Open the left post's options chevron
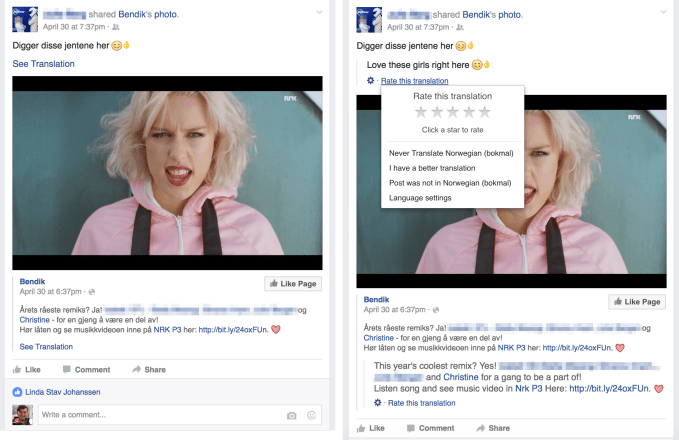Screen dimensions: 679x440 coord(319,12)
